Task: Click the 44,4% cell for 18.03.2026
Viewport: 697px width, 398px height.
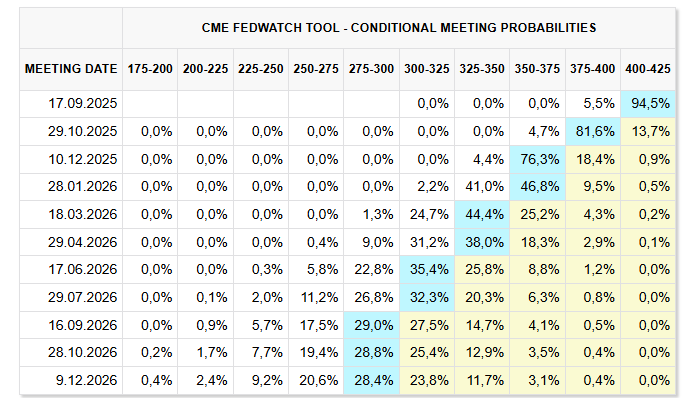Action: [482, 214]
